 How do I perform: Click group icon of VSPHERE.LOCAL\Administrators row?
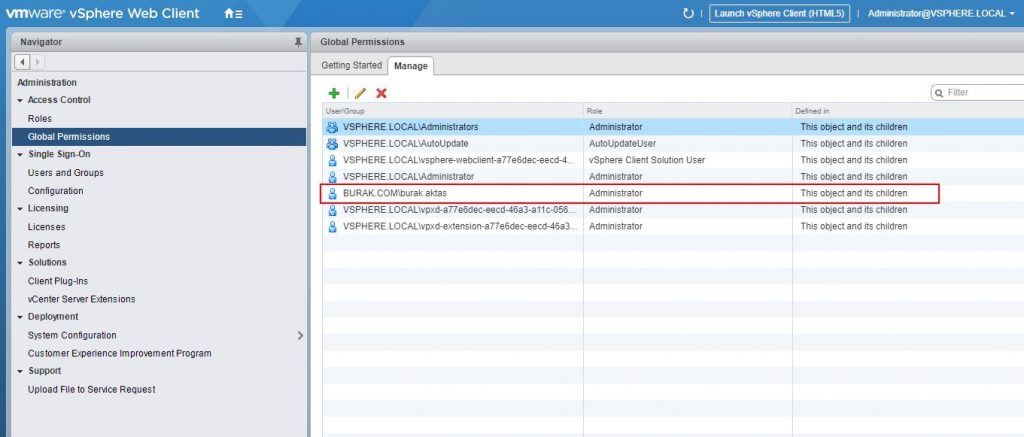332,127
